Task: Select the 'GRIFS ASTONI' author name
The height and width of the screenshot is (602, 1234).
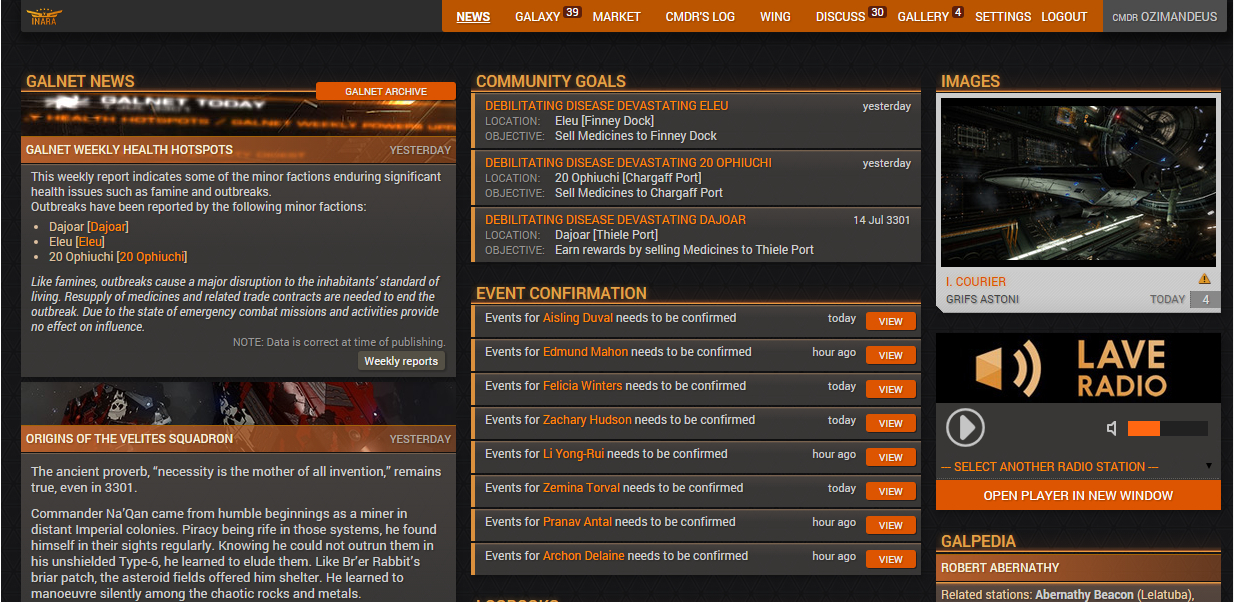Action: [x=982, y=299]
